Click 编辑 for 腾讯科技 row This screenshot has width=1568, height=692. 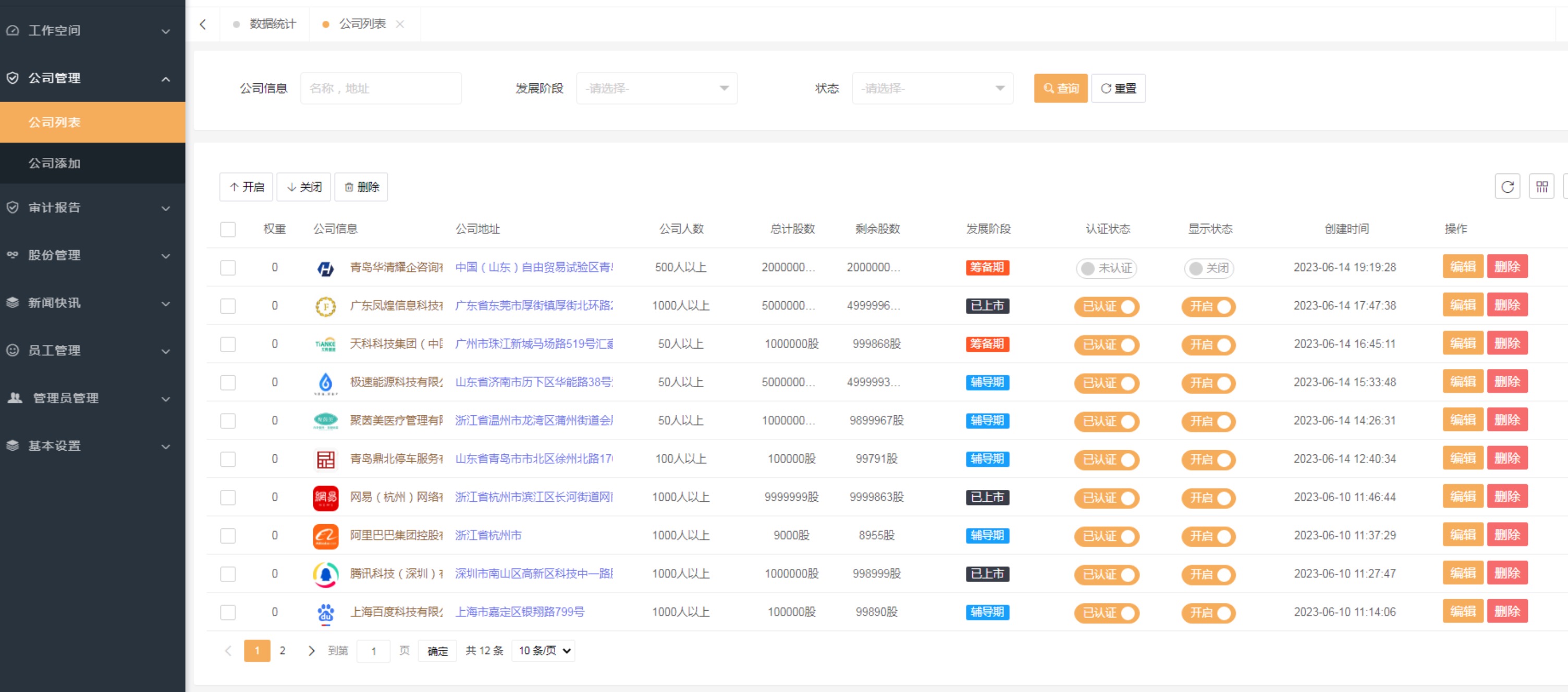pyautogui.click(x=1463, y=573)
